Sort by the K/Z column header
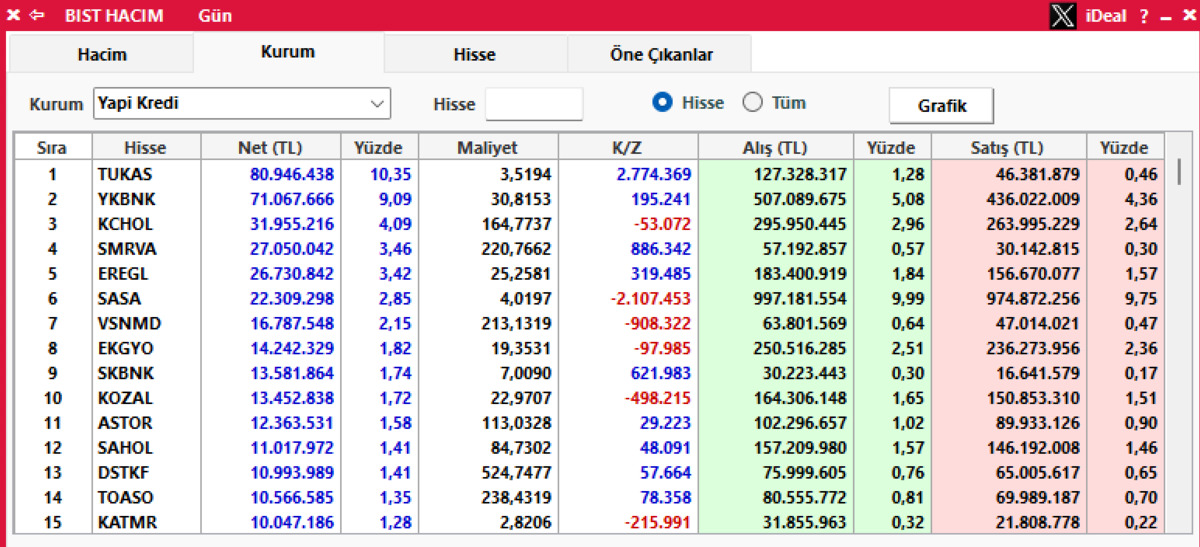 (x=627, y=148)
